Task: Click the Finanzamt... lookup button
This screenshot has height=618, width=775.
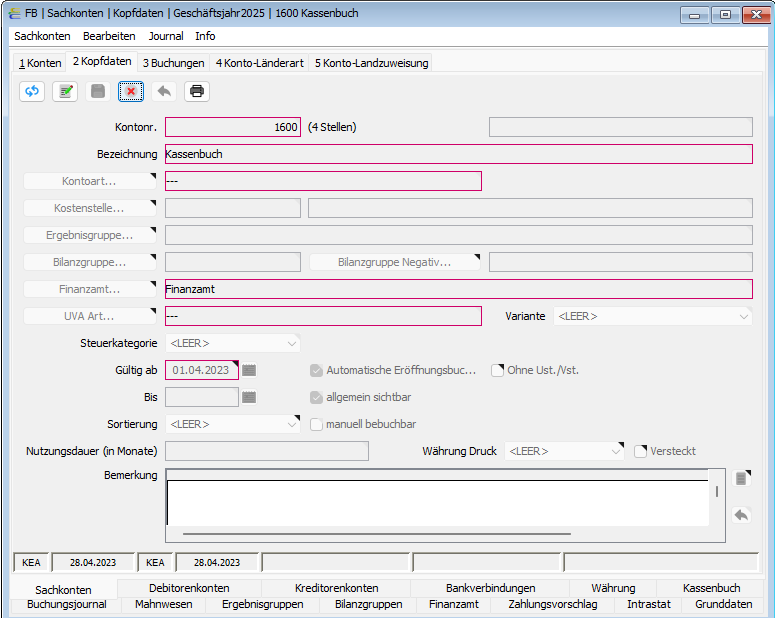Action: pos(89,289)
